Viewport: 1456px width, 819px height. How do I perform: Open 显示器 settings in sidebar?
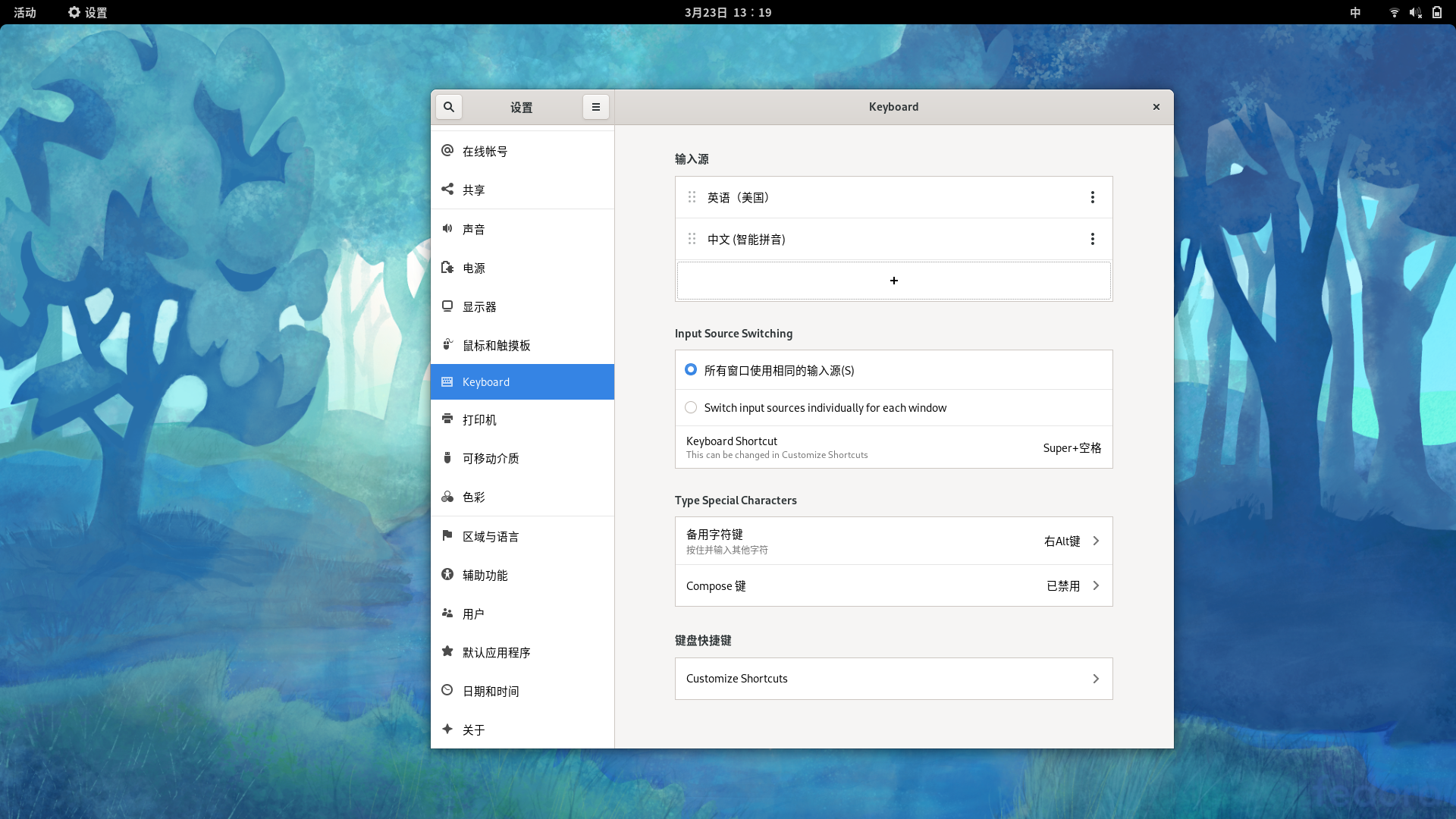tap(479, 306)
